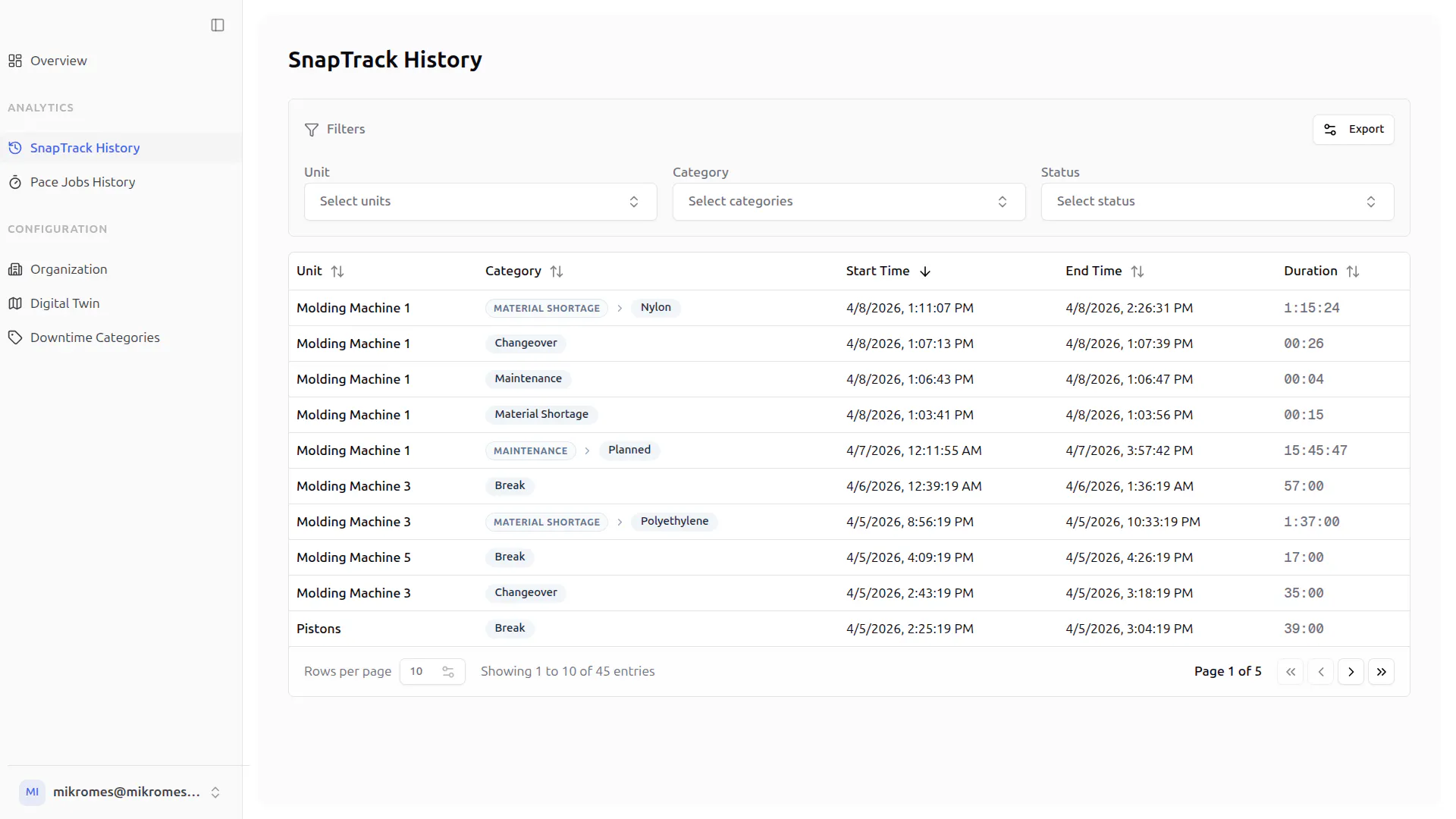Screen dimensions: 1456x819
Task: Click chevron between Maintenance and Planned
Action: (587, 451)
